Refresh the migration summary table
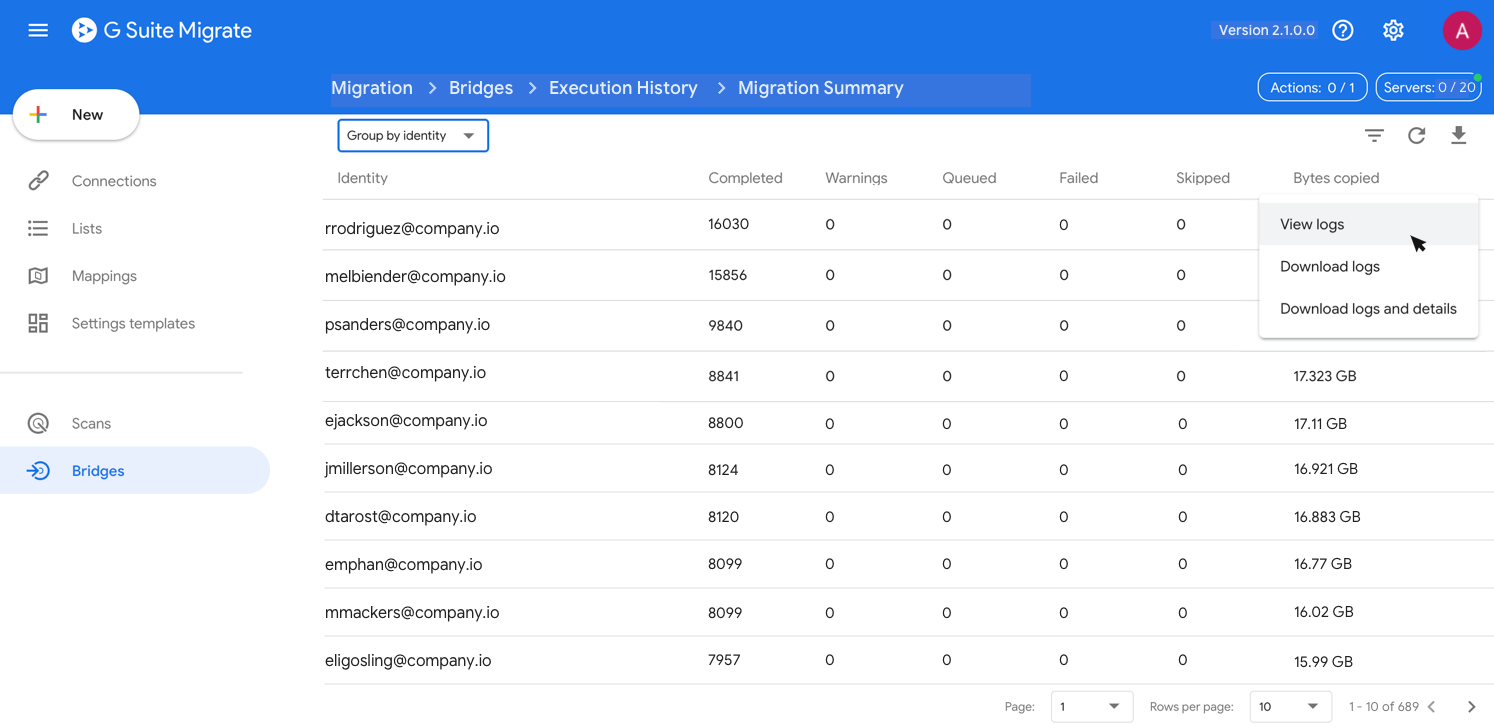Screen dimensions: 1494x728 (x=1416, y=135)
